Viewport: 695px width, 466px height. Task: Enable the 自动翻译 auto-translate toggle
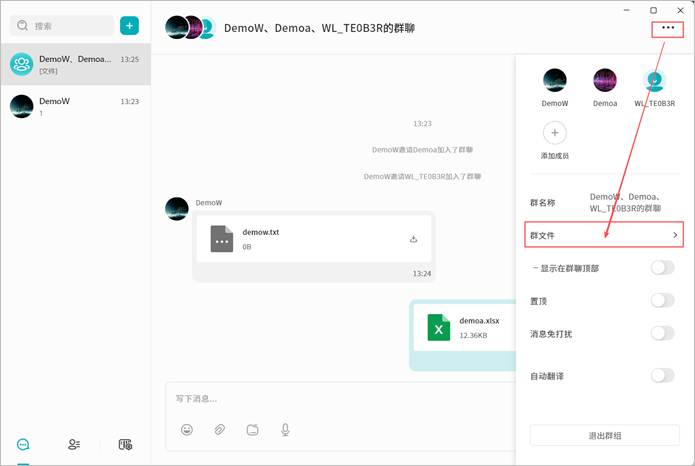click(x=662, y=375)
